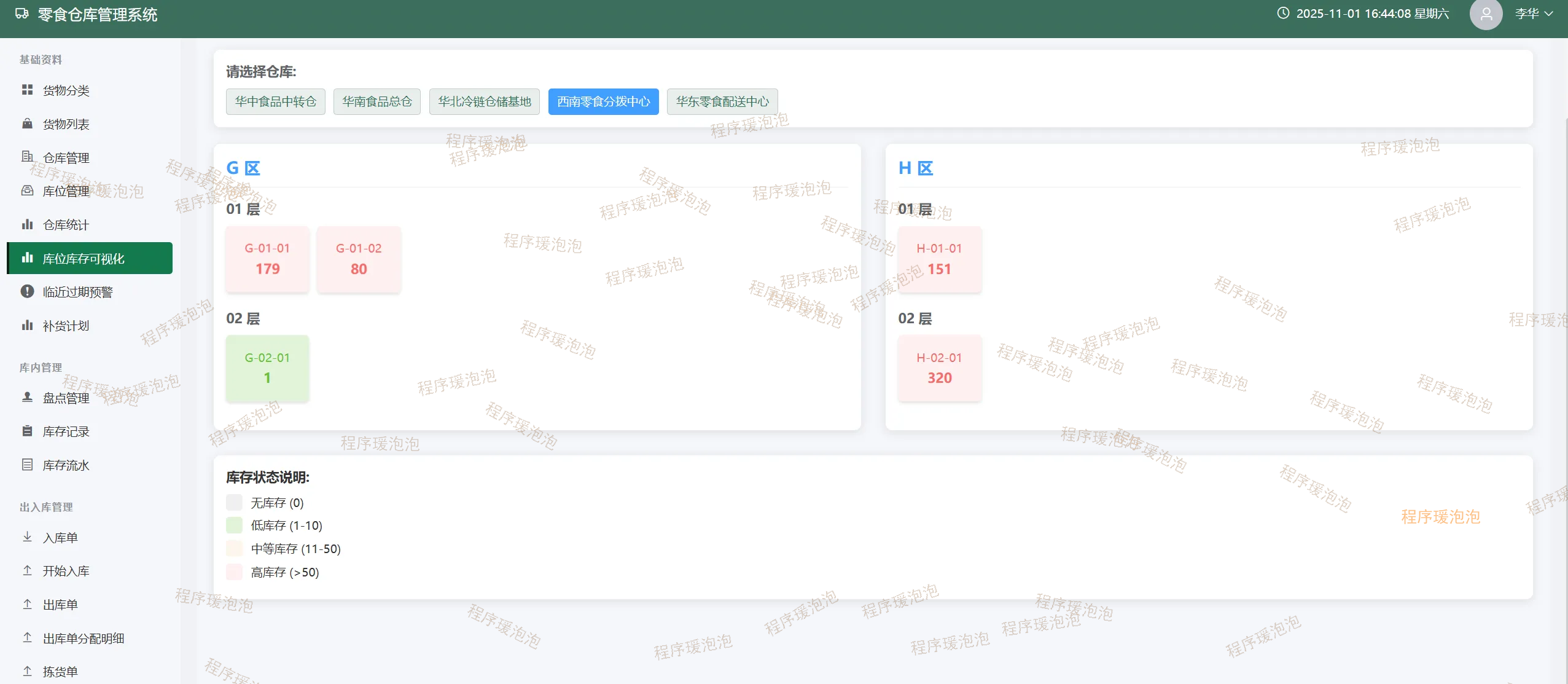This screenshot has width=1568, height=684.
Task: Click the 货物分类 grid icon in sidebar
Action: coord(27,90)
